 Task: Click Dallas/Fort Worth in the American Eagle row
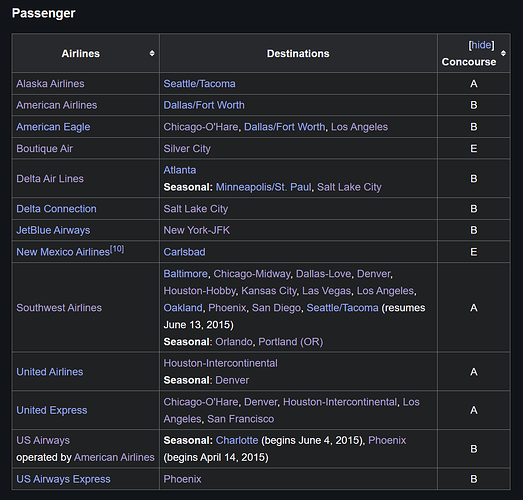click(285, 127)
